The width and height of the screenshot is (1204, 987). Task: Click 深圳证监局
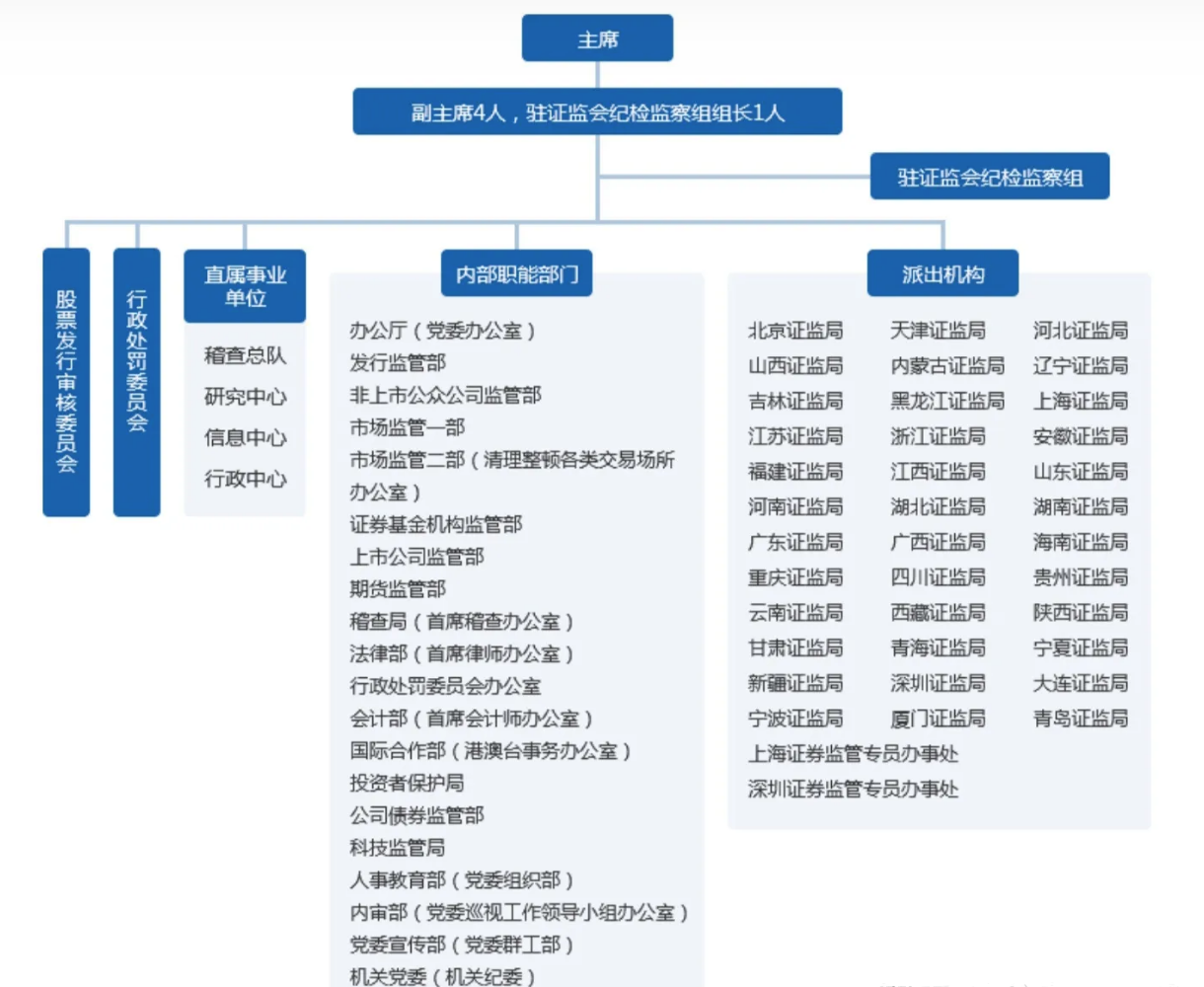coord(938,683)
